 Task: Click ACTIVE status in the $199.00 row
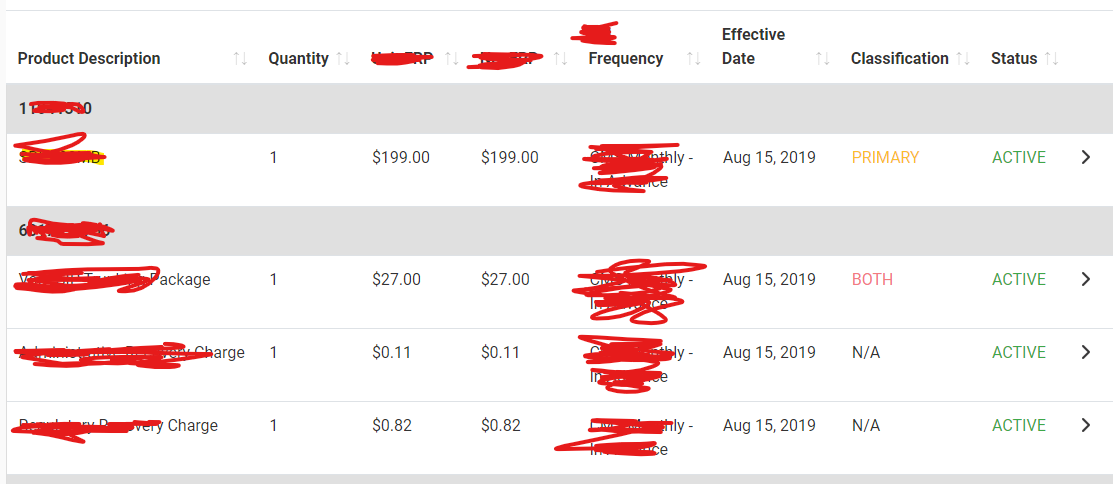click(x=1019, y=158)
